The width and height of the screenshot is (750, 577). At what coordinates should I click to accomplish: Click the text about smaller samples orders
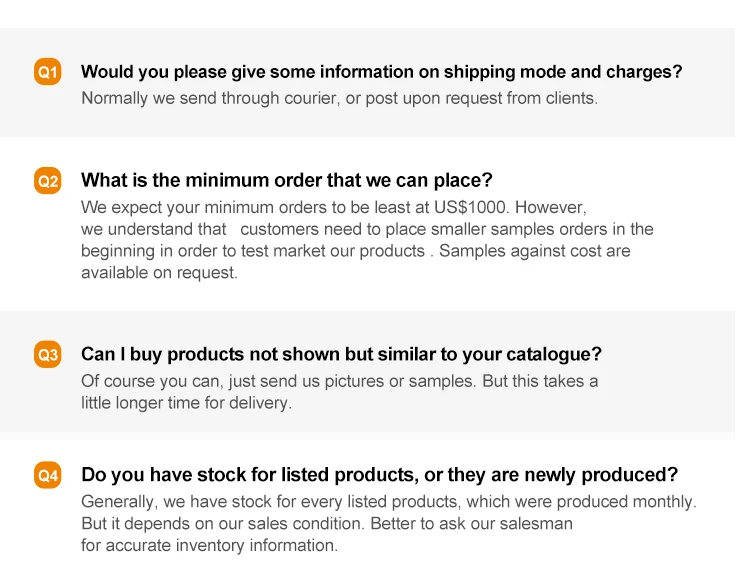click(x=367, y=229)
